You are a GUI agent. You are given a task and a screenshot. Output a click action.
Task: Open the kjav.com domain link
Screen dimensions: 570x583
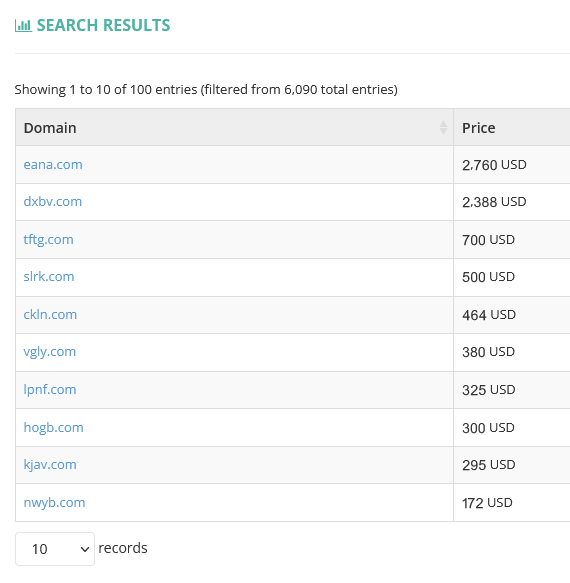coord(50,465)
